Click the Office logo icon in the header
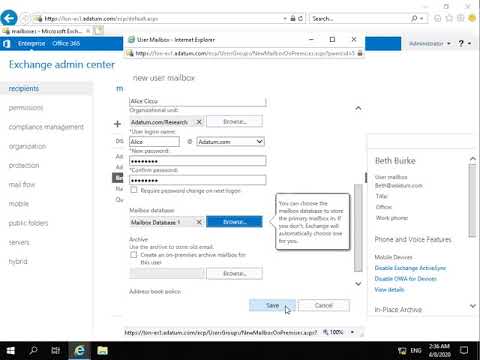The image size is (480, 360). 6,44
